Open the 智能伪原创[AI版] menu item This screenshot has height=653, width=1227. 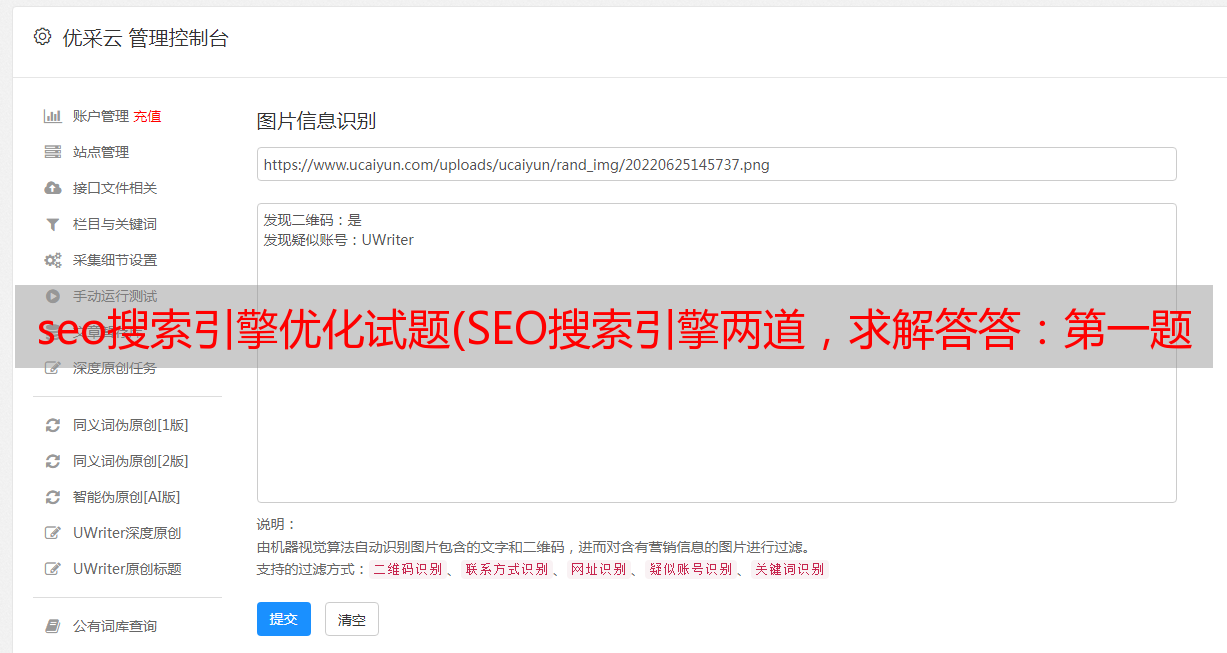click(126, 497)
